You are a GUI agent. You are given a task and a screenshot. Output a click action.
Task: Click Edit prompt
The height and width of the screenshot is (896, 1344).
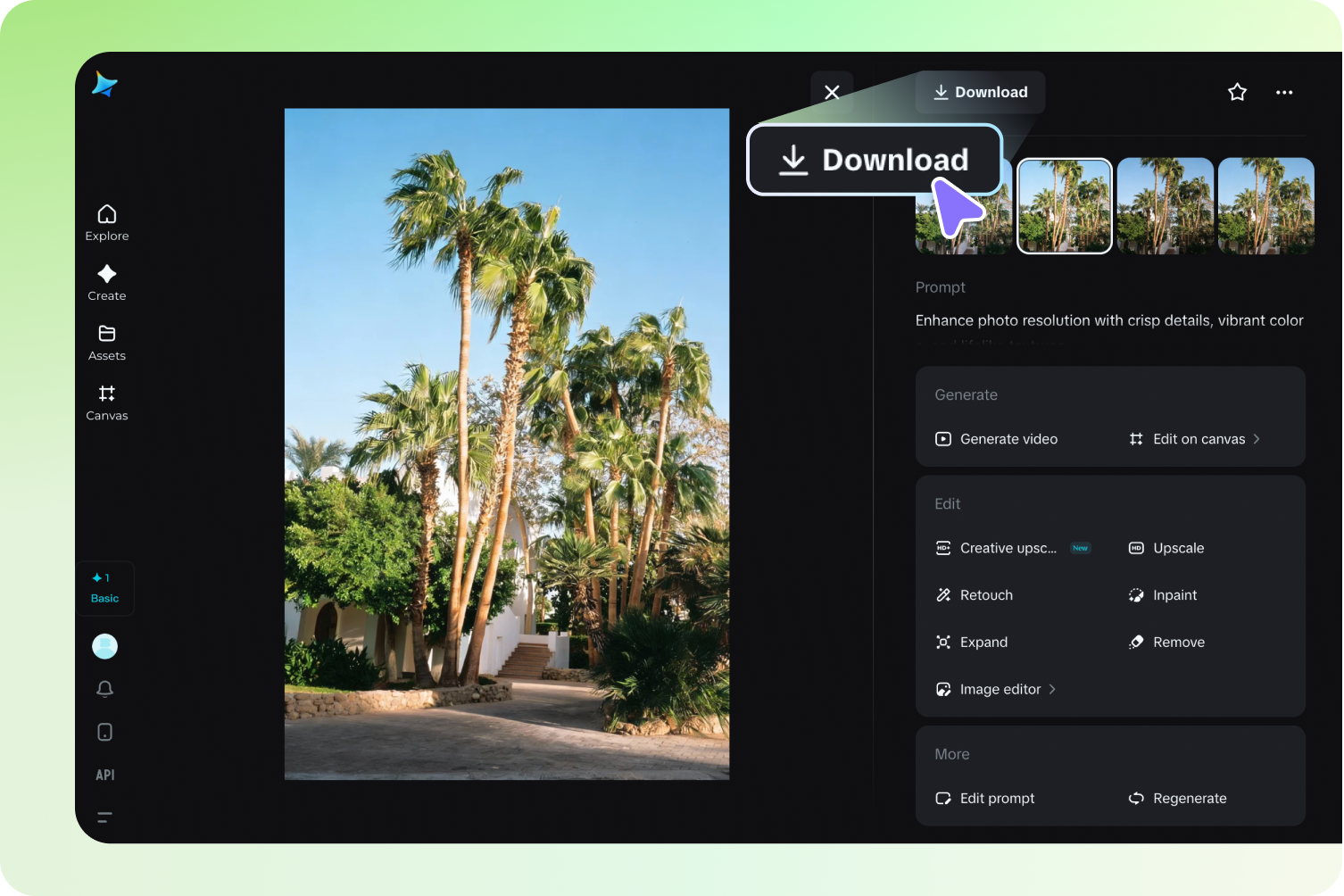pyautogui.click(x=984, y=799)
